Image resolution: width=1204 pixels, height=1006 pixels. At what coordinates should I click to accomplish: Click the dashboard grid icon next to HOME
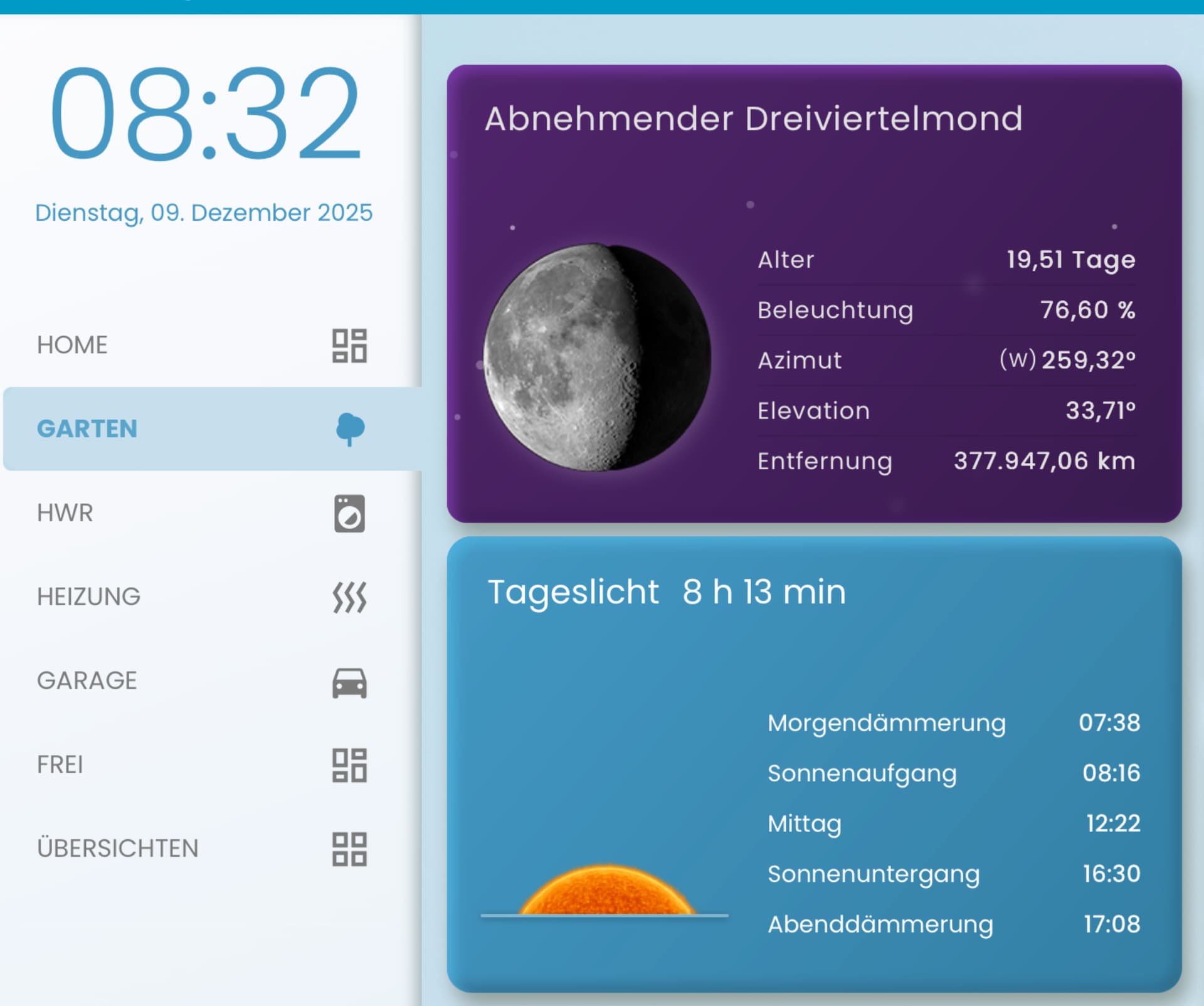pos(349,346)
